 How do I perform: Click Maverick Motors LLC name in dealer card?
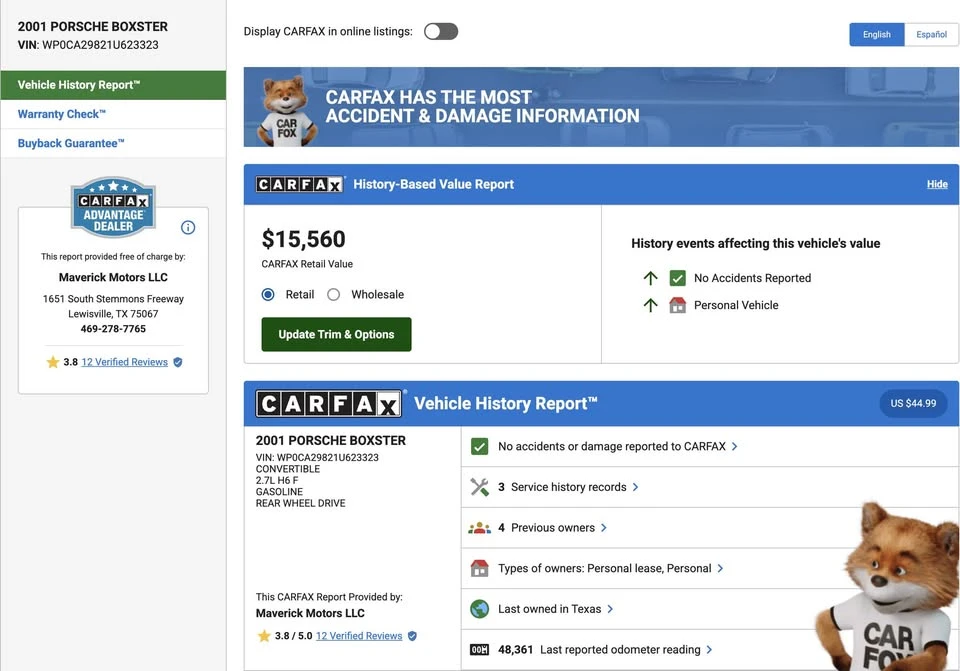pyautogui.click(x=113, y=277)
